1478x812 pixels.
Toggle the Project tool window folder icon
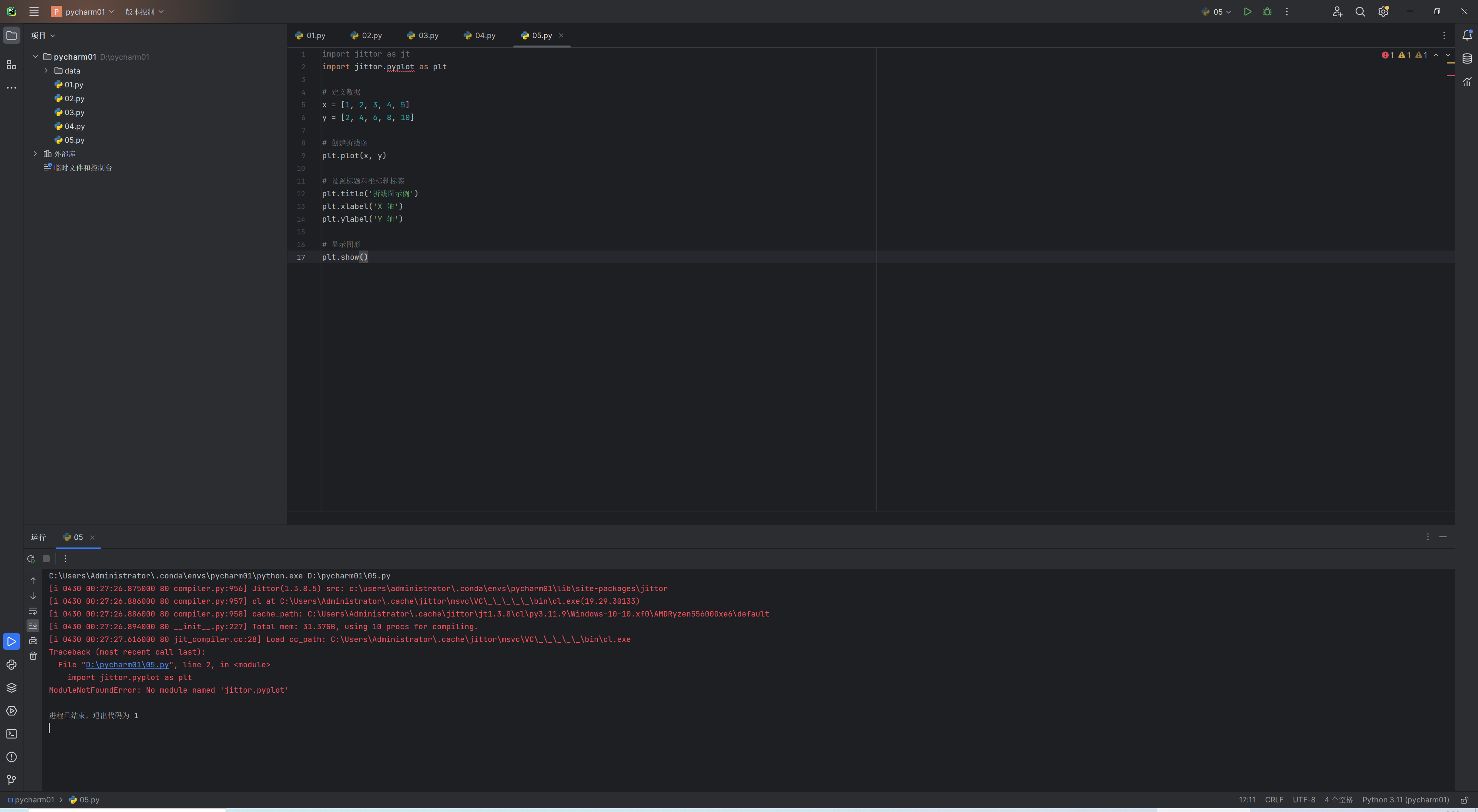12,35
